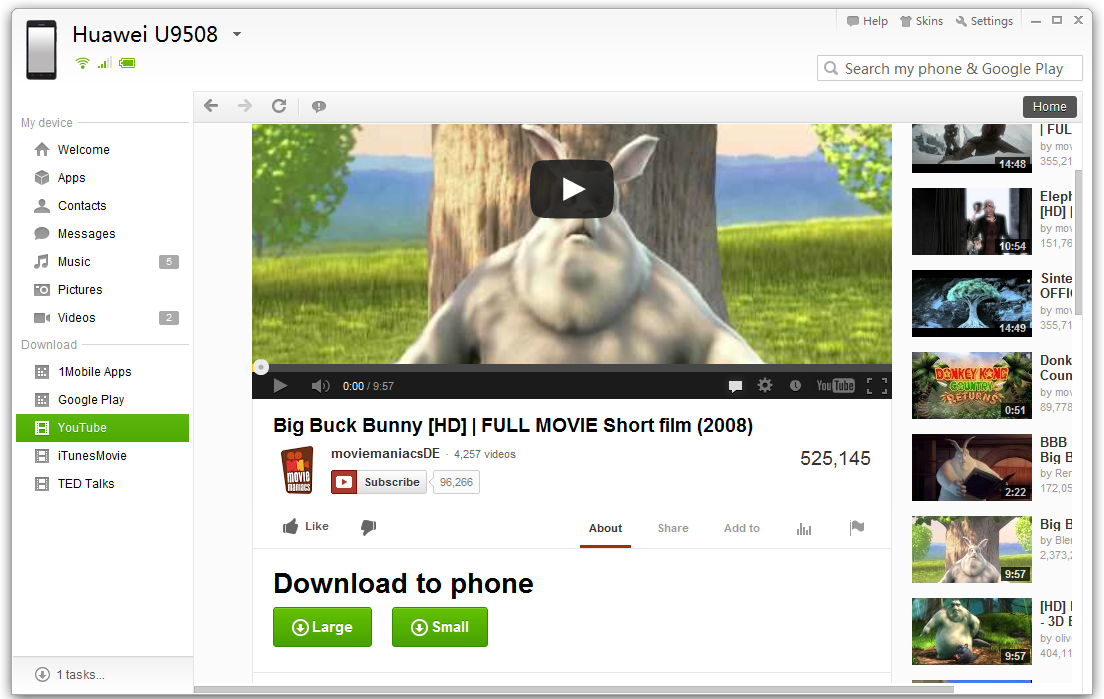This screenshot has height=699, width=1104.
Task: Start the video with the large play overlay
Action: (x=572, y=189)
